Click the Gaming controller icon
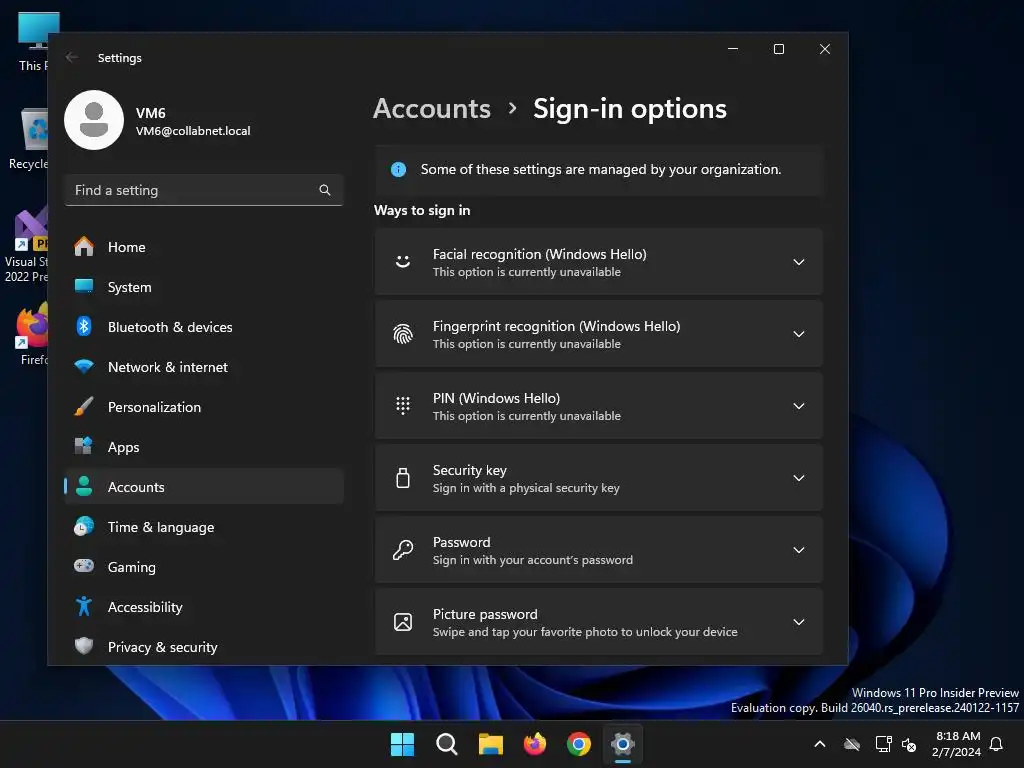 coord(84,566)
